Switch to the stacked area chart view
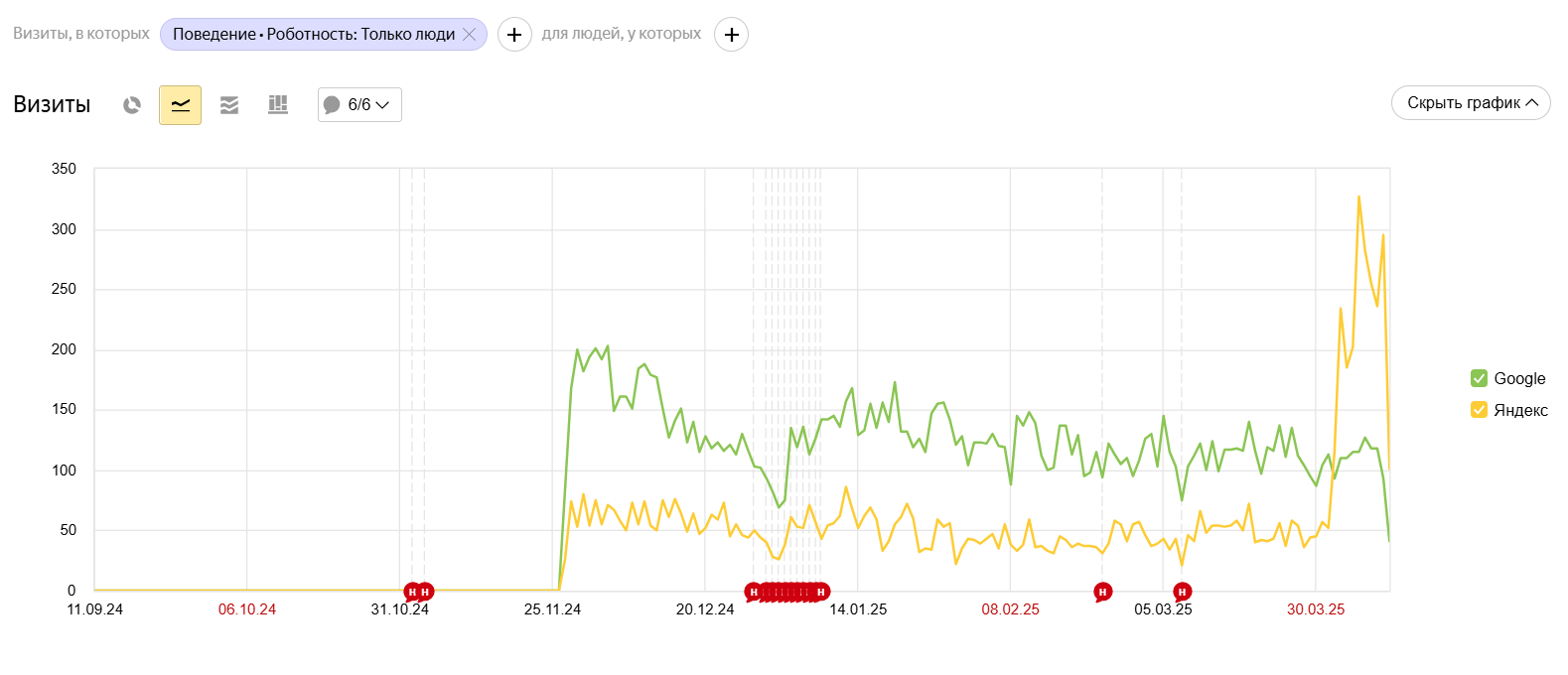Image resolution: width=1568 pixels, height=675 pixels. coord(229,105)
